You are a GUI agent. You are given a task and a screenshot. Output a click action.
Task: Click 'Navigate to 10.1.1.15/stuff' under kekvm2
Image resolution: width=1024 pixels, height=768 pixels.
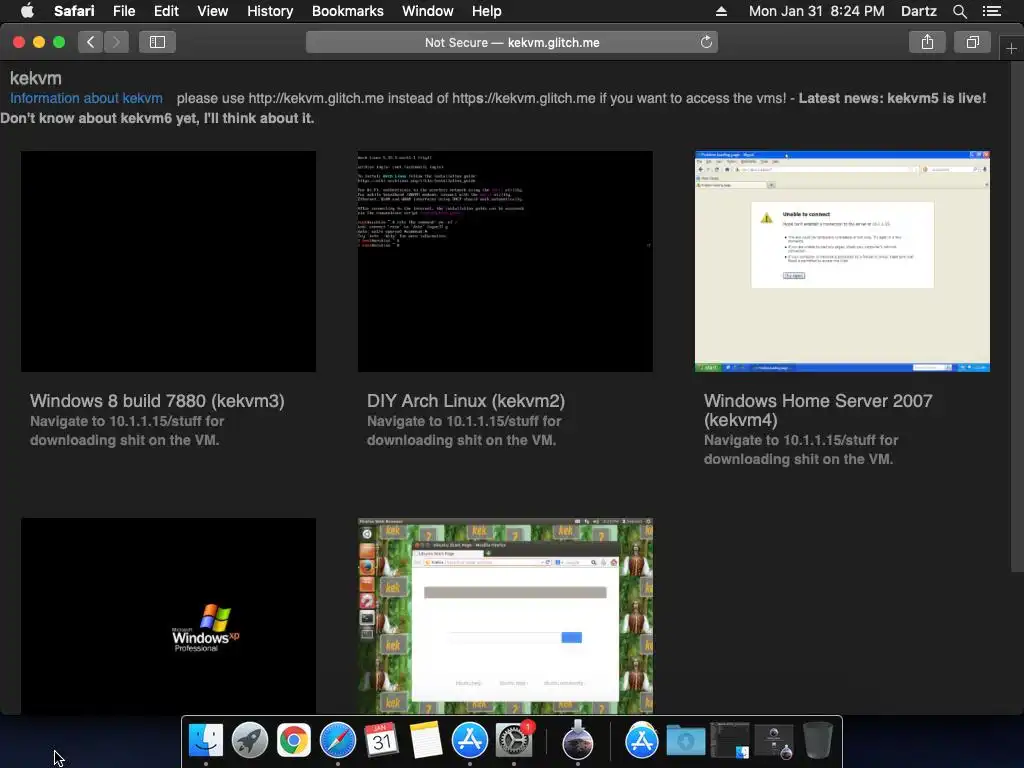pos(464,430)
